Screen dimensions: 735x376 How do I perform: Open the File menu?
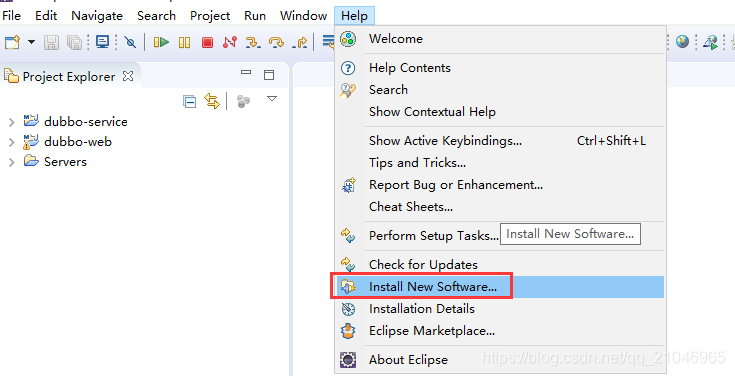coord(11,15)
